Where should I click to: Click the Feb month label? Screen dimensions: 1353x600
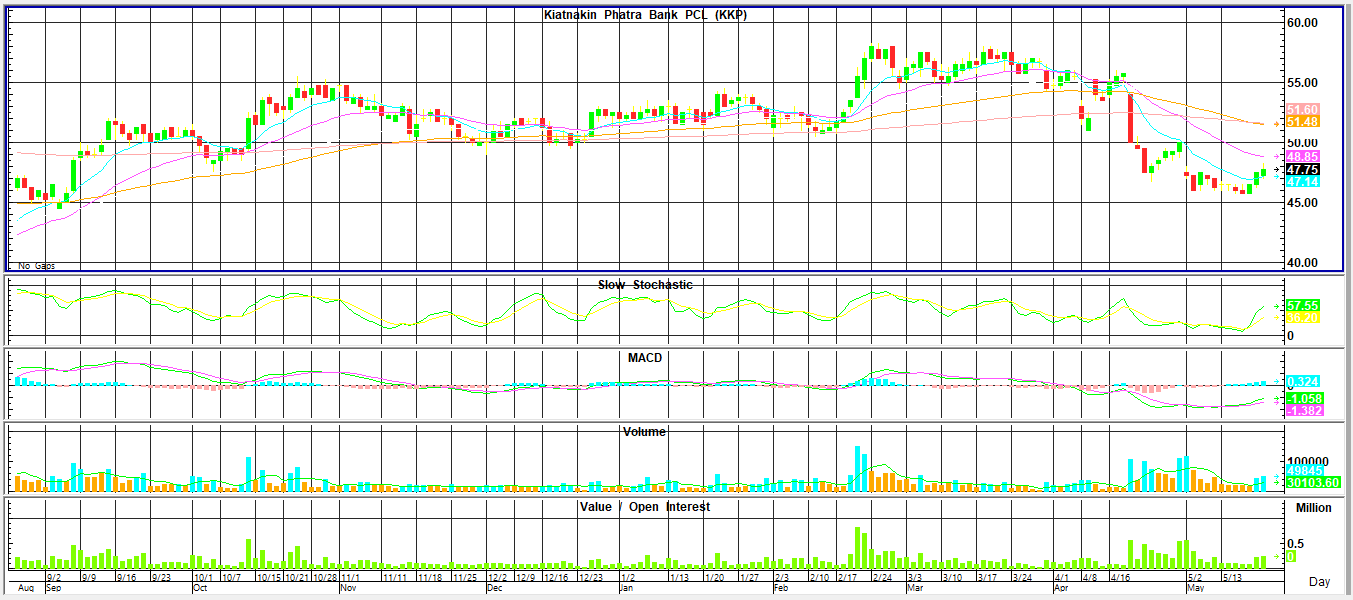point(782,588)
